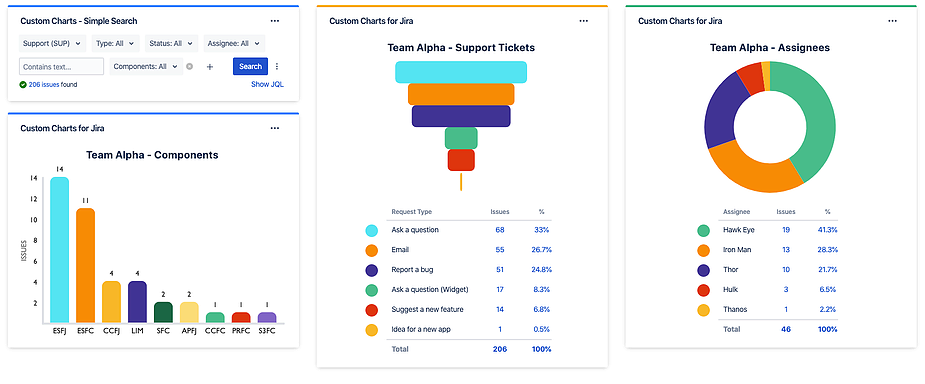
Task: Expand the Assignee: All dropdown
Action: [x=234, y=43]
